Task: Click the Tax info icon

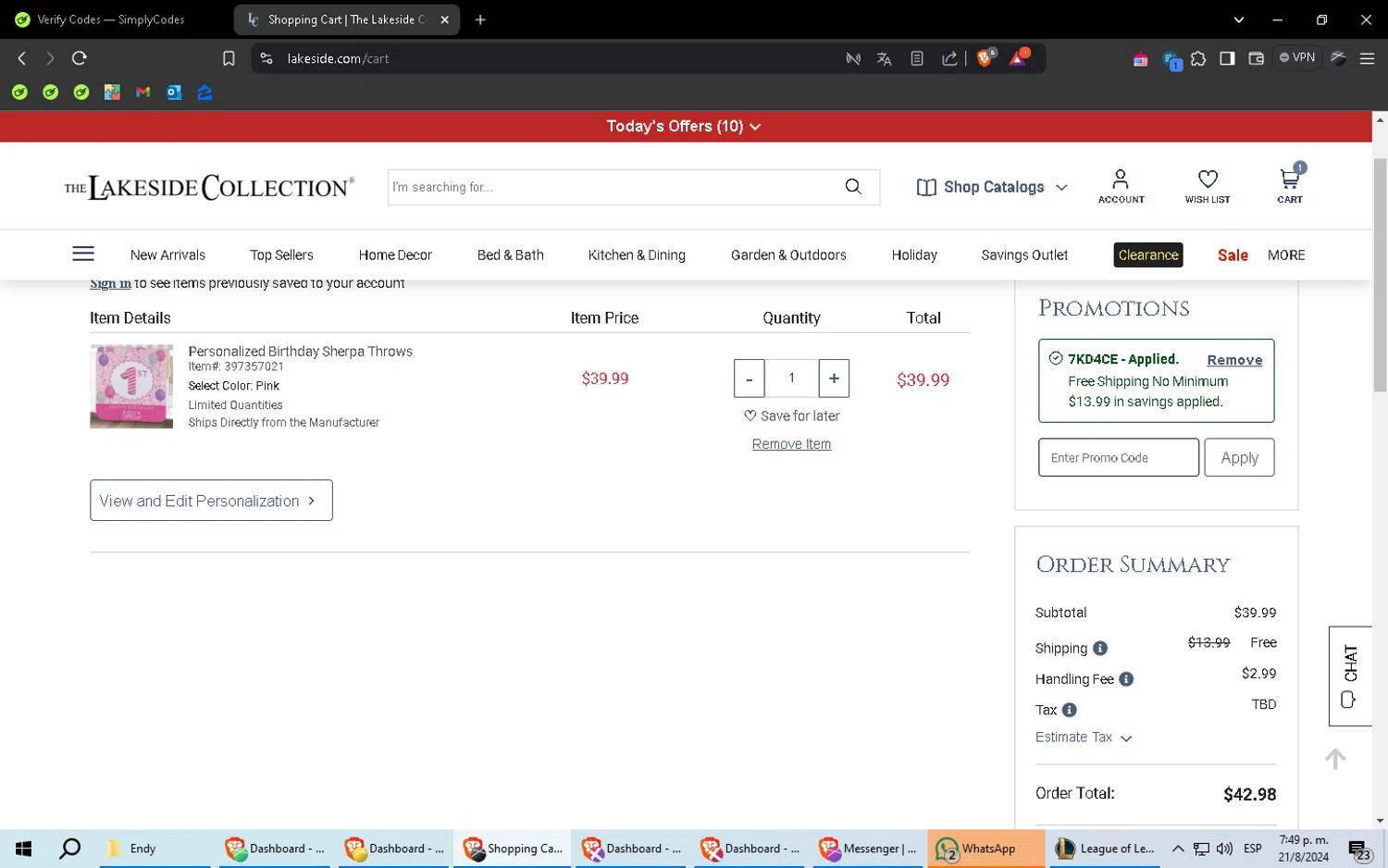Action: click(x=1070, y=711)
